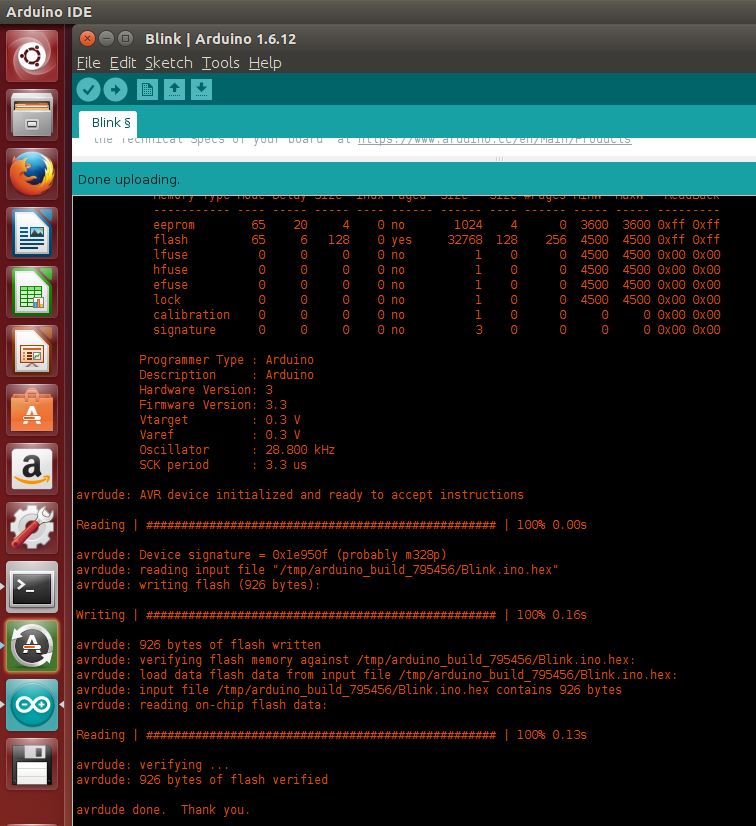This screenshot has width=756, height=826.
Task: Launch LibreOffice Writer from the dock
Action: [33, 234]
